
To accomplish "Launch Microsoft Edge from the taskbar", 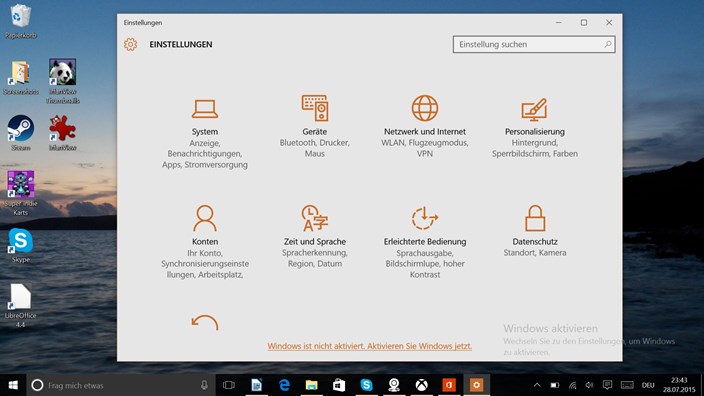I will point(284,385).
